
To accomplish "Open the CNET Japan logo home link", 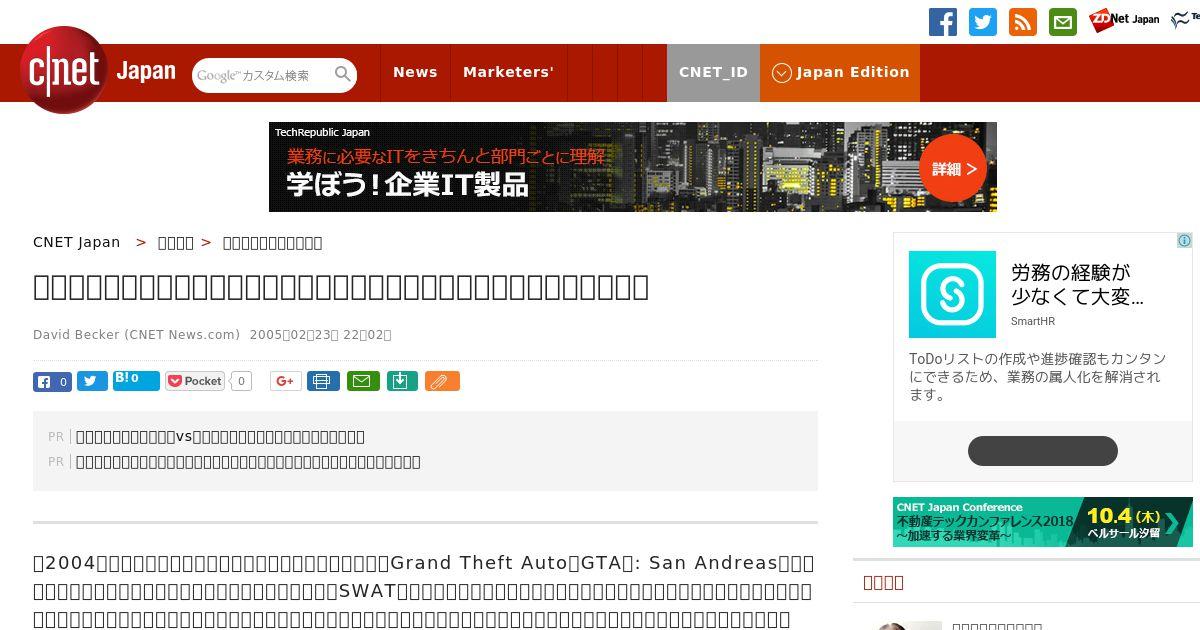I will pyautogui.click(x=97, y=70).
